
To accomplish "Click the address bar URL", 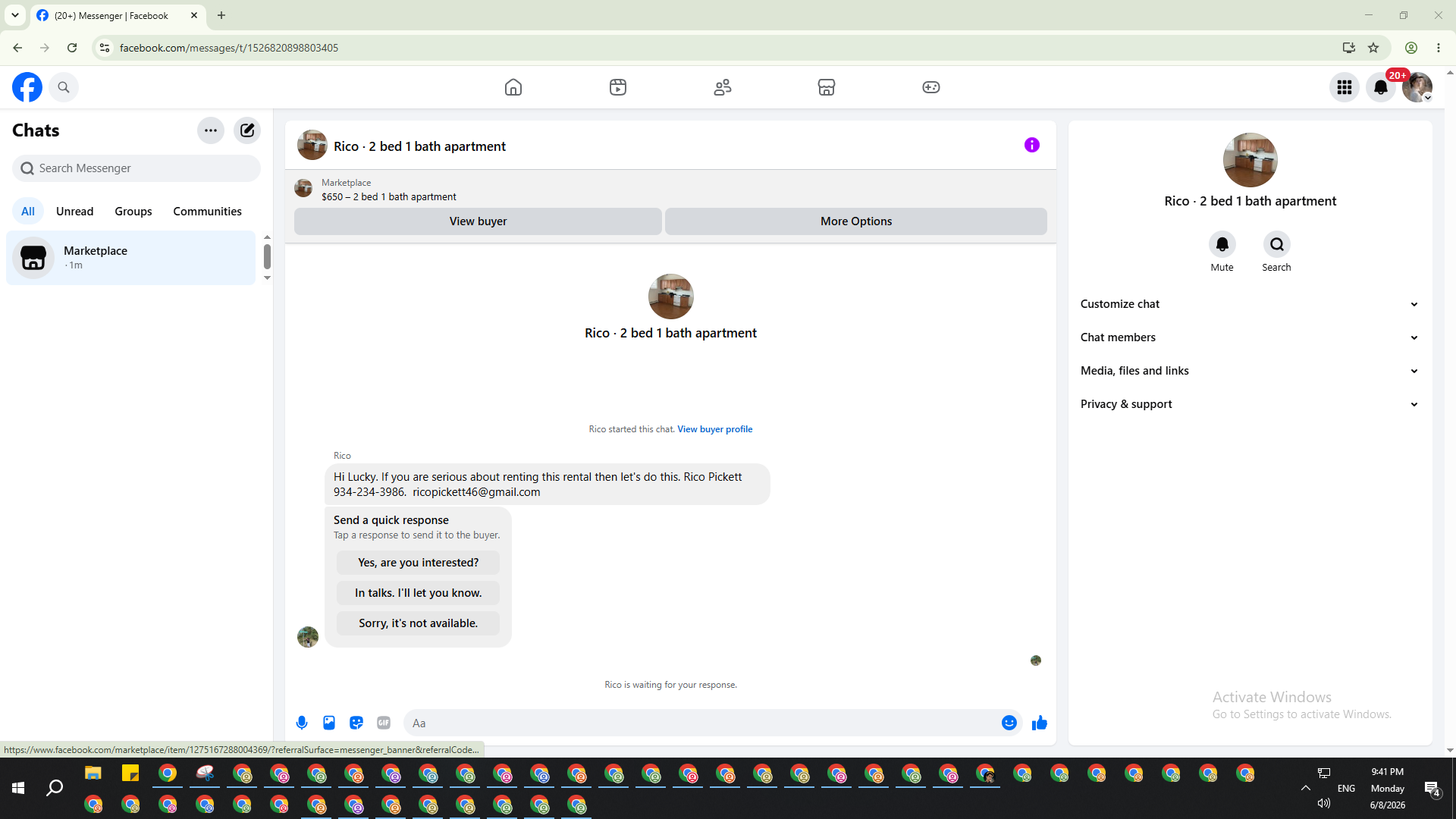I will coord(229,48).
